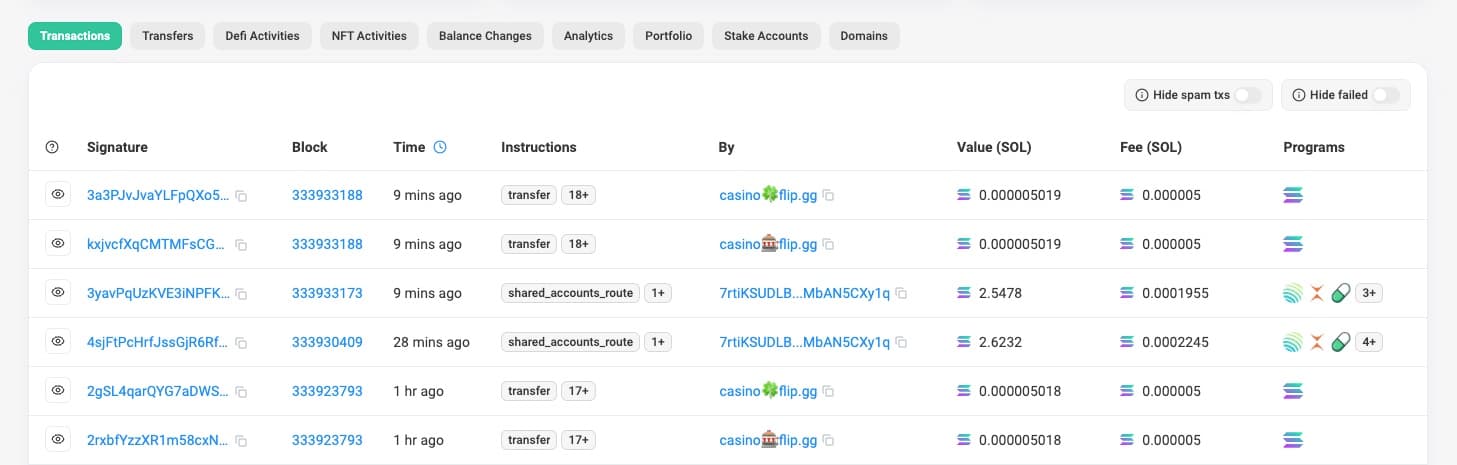Image resolution: width=1457 pixels, height=465 pixels.
Task: Open the Domains tab
Action: coord(864,36)
